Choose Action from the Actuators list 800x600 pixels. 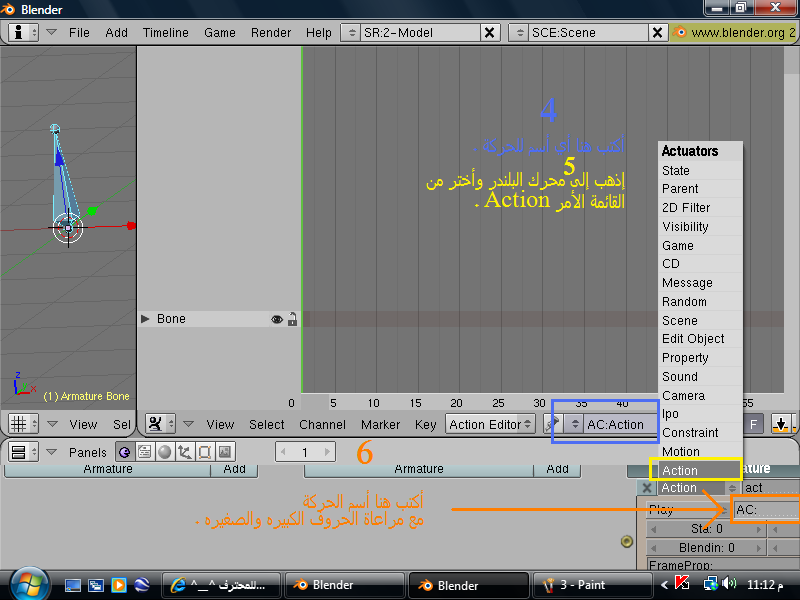pos(701,470)
